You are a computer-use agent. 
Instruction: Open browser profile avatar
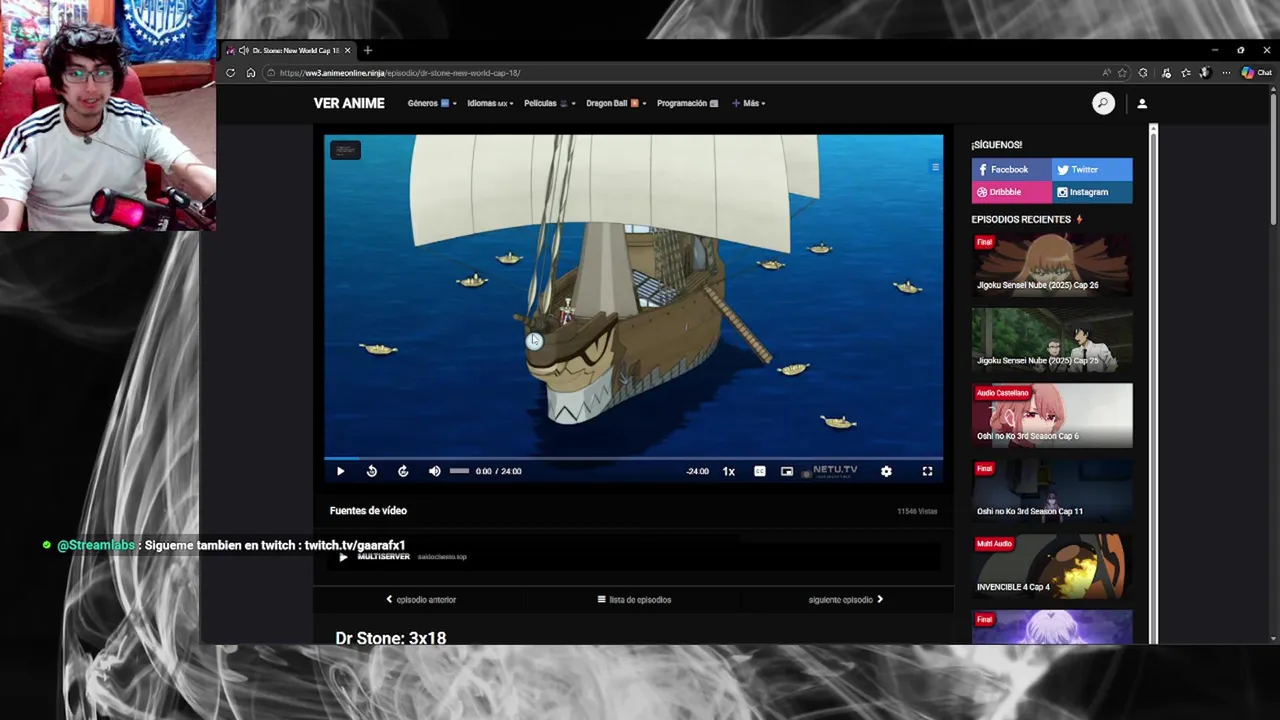pyautogui.click(x=1205, y=73)
